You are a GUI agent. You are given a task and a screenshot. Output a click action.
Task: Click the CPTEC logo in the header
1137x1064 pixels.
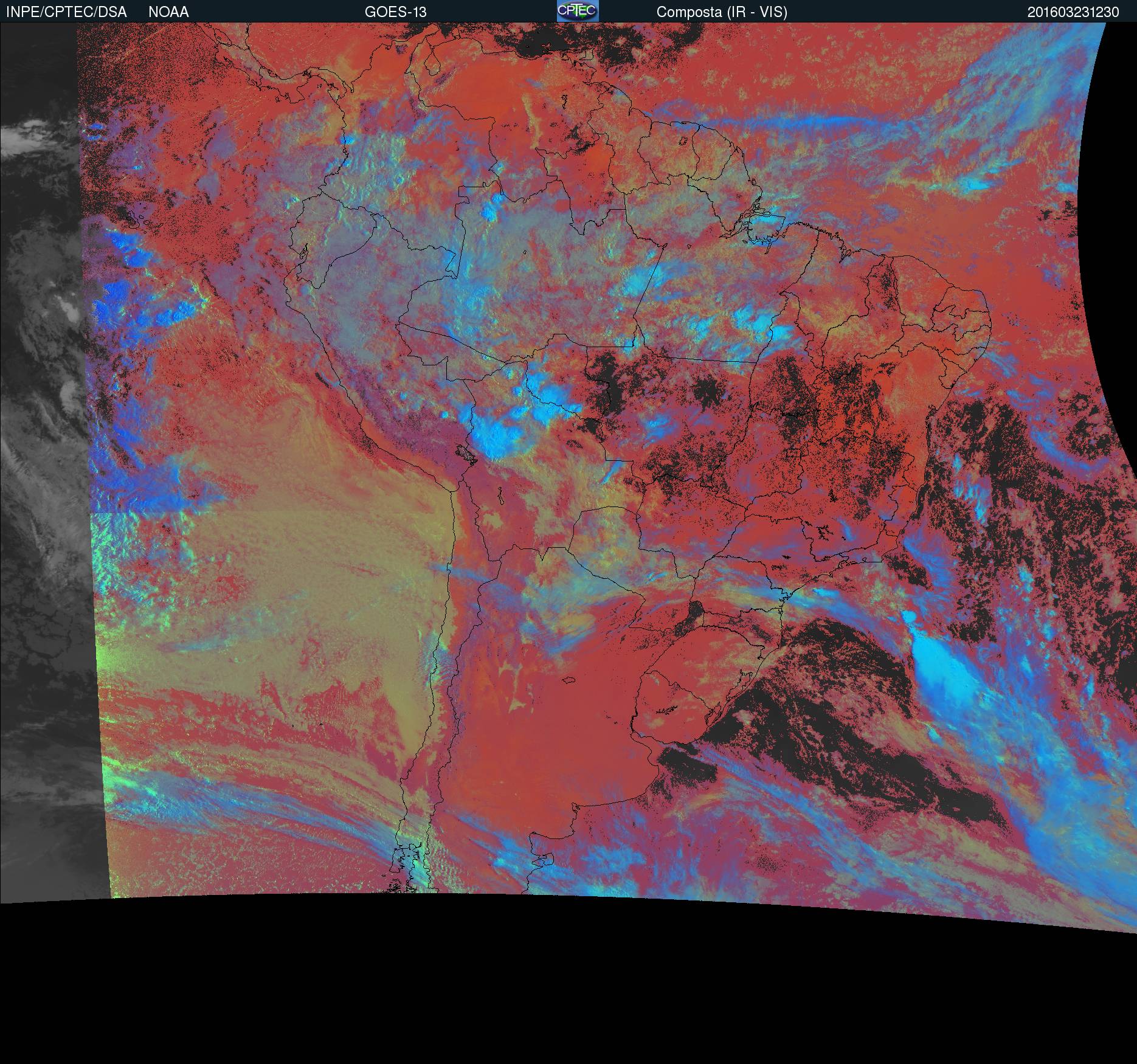(578, 11)
